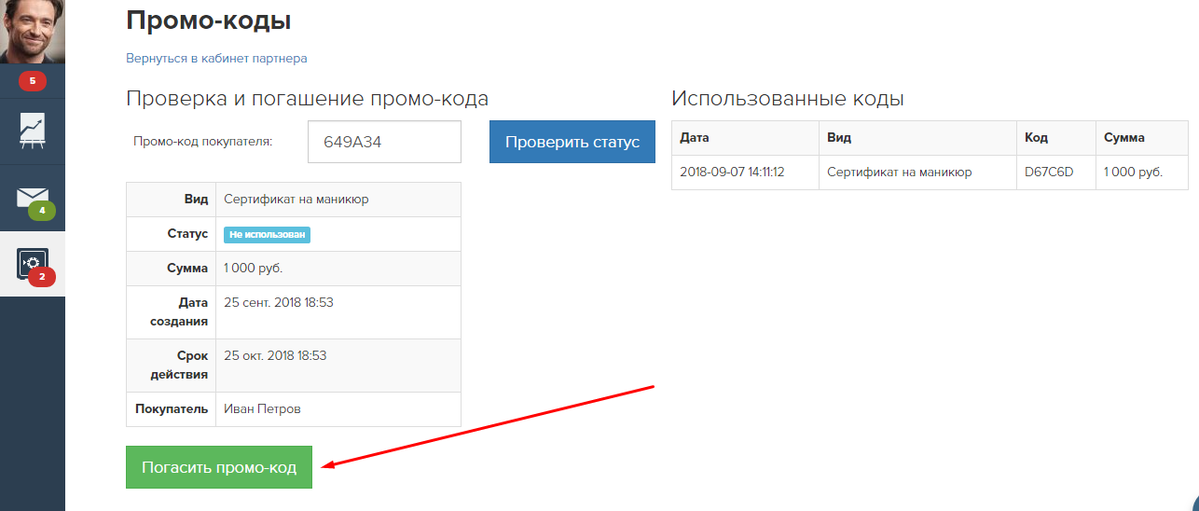Click '1 000 руб.' in the details table
Image resolution: width=1199 pixels, height=511 pixels.
pyautogui.click(x=253, y=269)
